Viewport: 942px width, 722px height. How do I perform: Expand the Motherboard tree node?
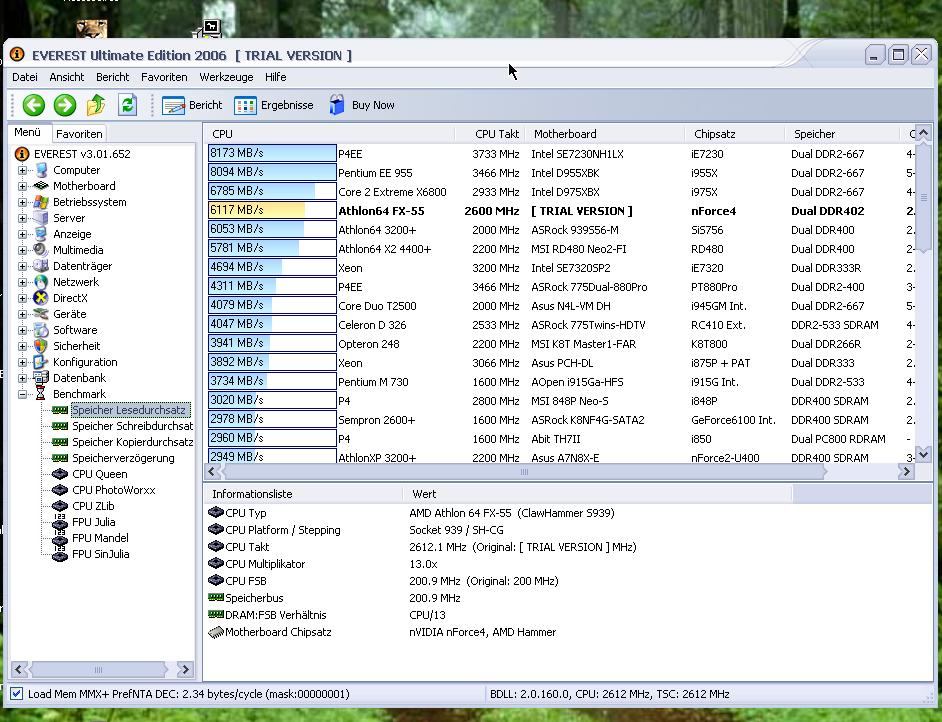[x=22, y=186]
